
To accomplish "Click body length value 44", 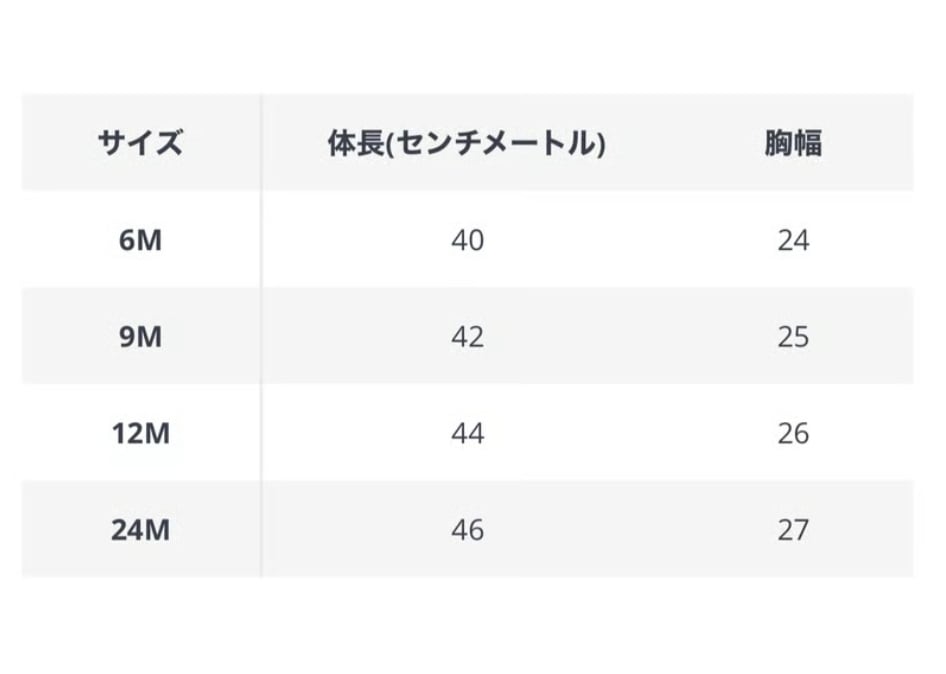I will (467, 433).
